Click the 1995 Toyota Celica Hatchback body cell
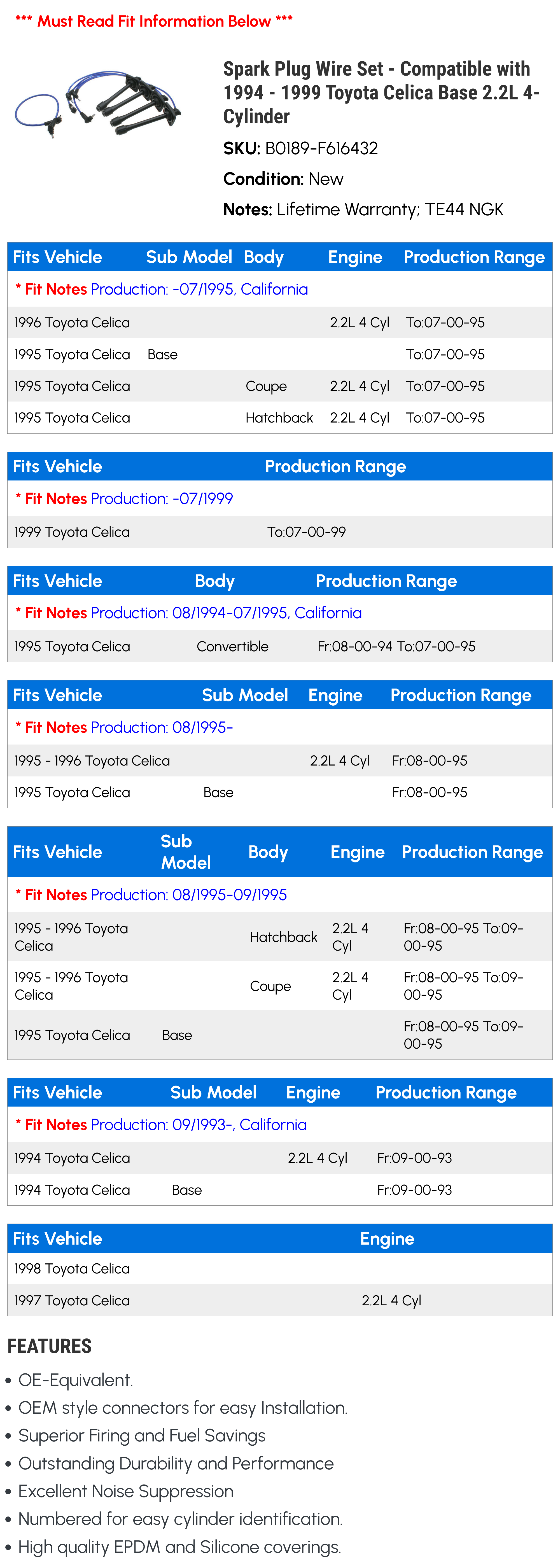560x1568 pixels. pyautogui.click(x=279, y=417)
